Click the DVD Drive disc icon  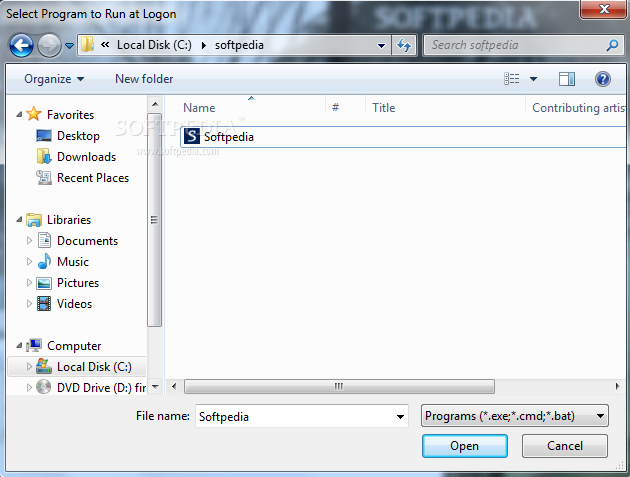[x=43, y=387]
